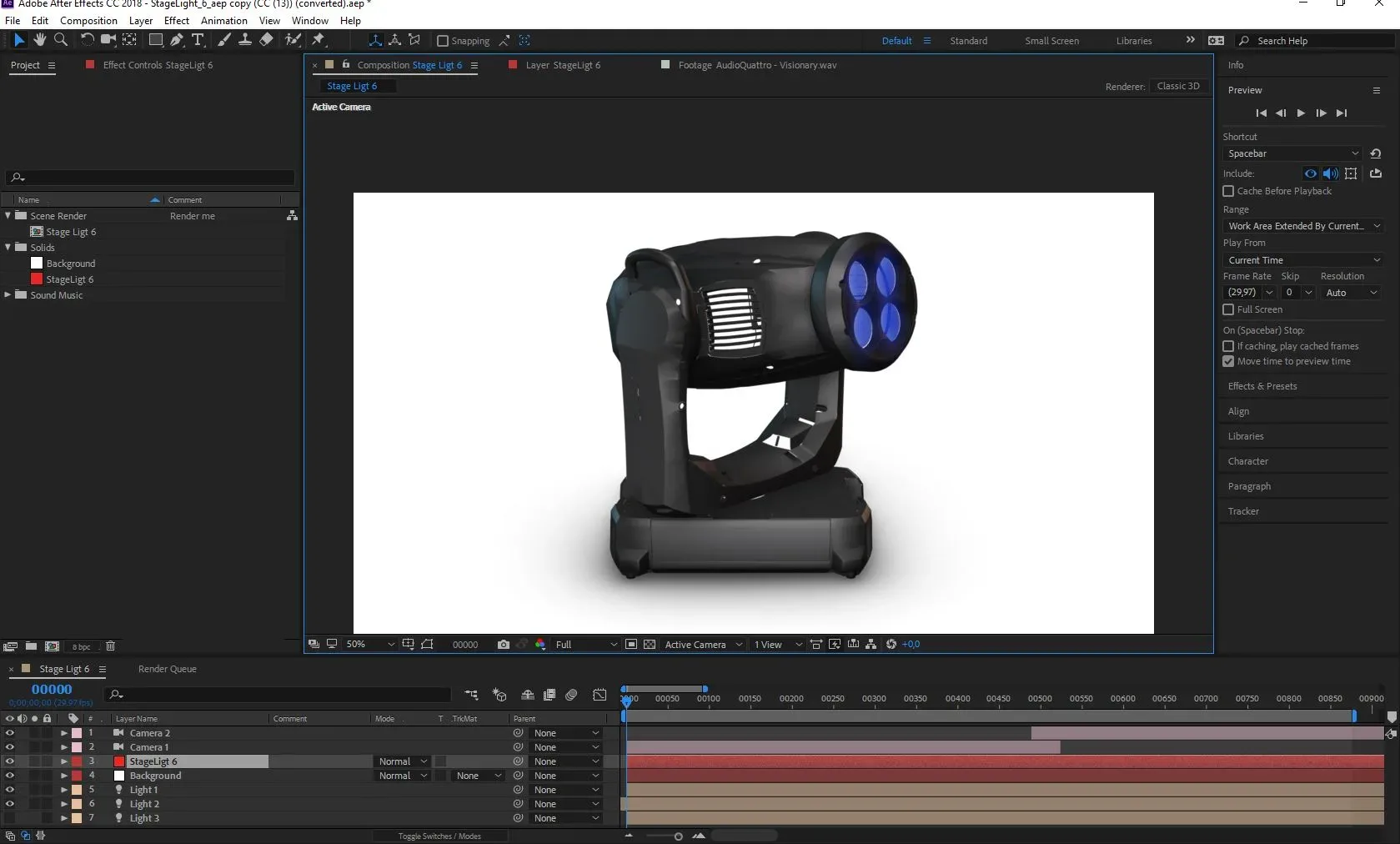Select the Pen tool
Screen dimensions: 1400x844
(x=177, y=40)
